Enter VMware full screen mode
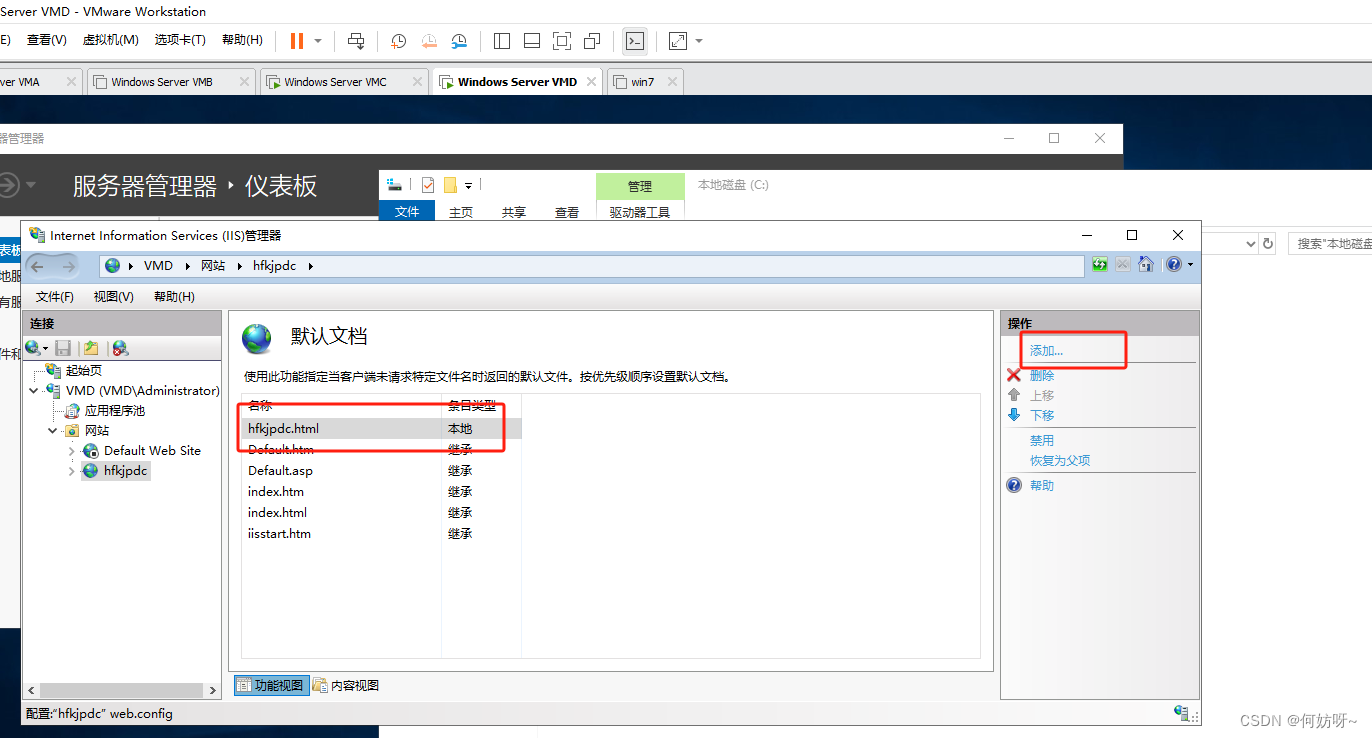Image resolution: width=1372 pixels, height=738 pixels. [562, 41]
